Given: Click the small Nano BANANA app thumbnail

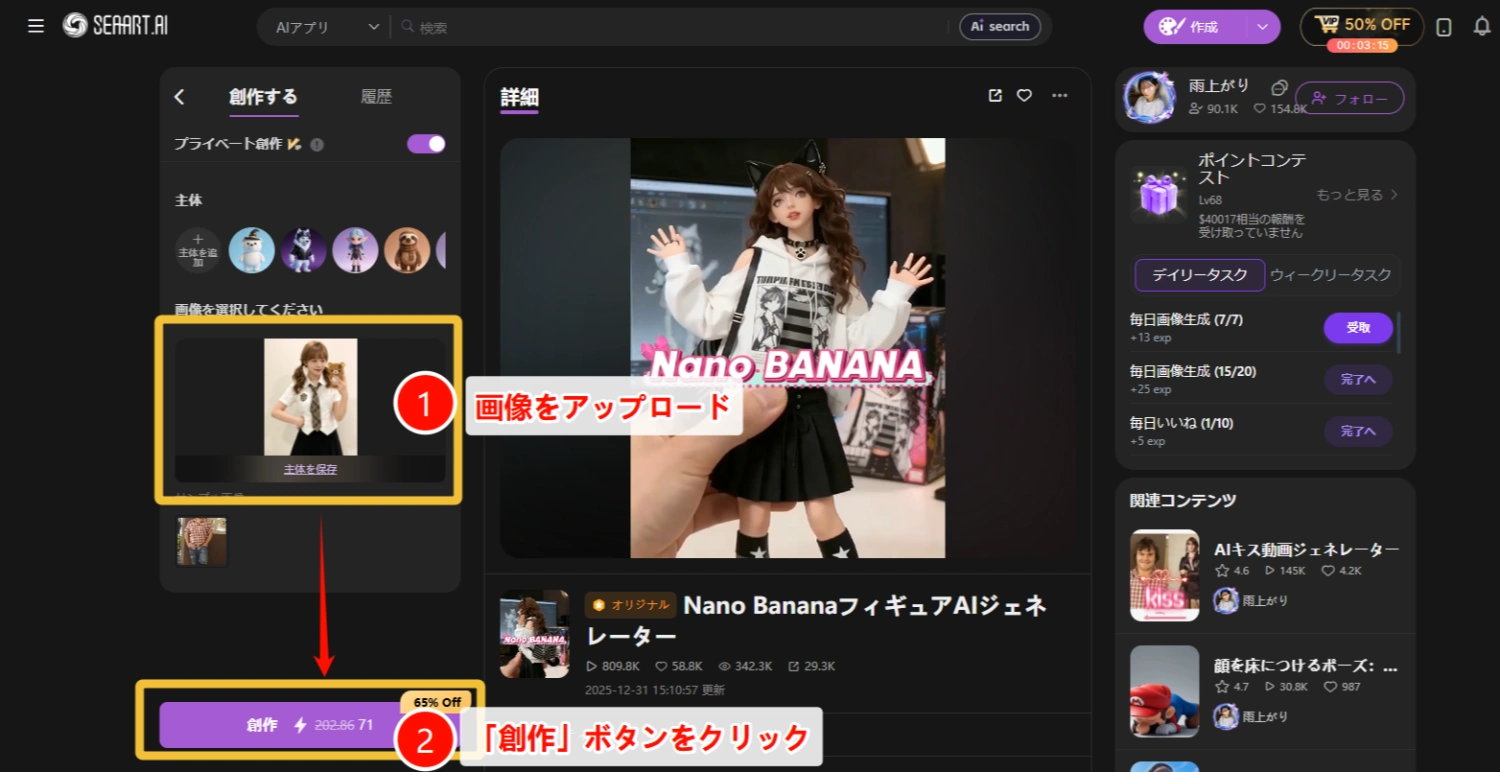Looking at the screenshot, I should click(535, 634).
